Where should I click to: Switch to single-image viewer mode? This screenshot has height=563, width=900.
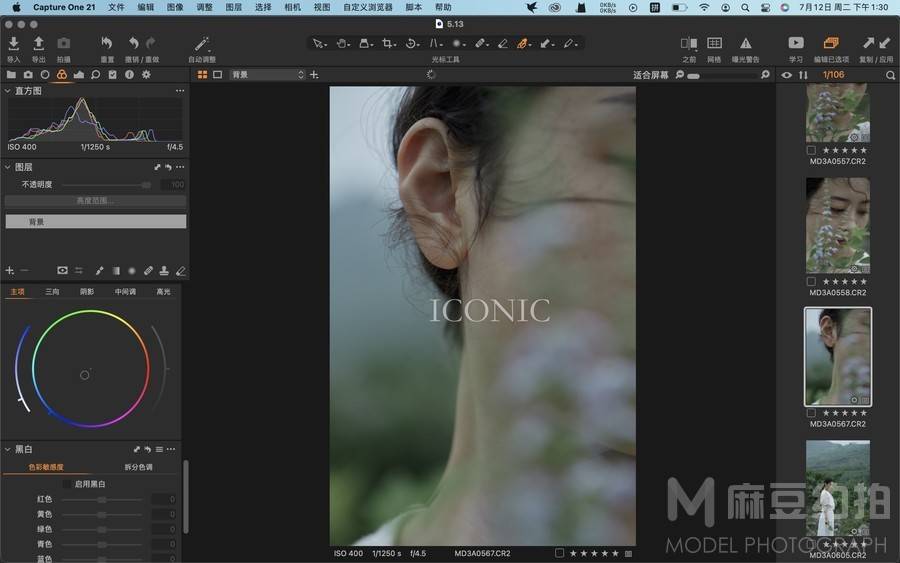218,75
